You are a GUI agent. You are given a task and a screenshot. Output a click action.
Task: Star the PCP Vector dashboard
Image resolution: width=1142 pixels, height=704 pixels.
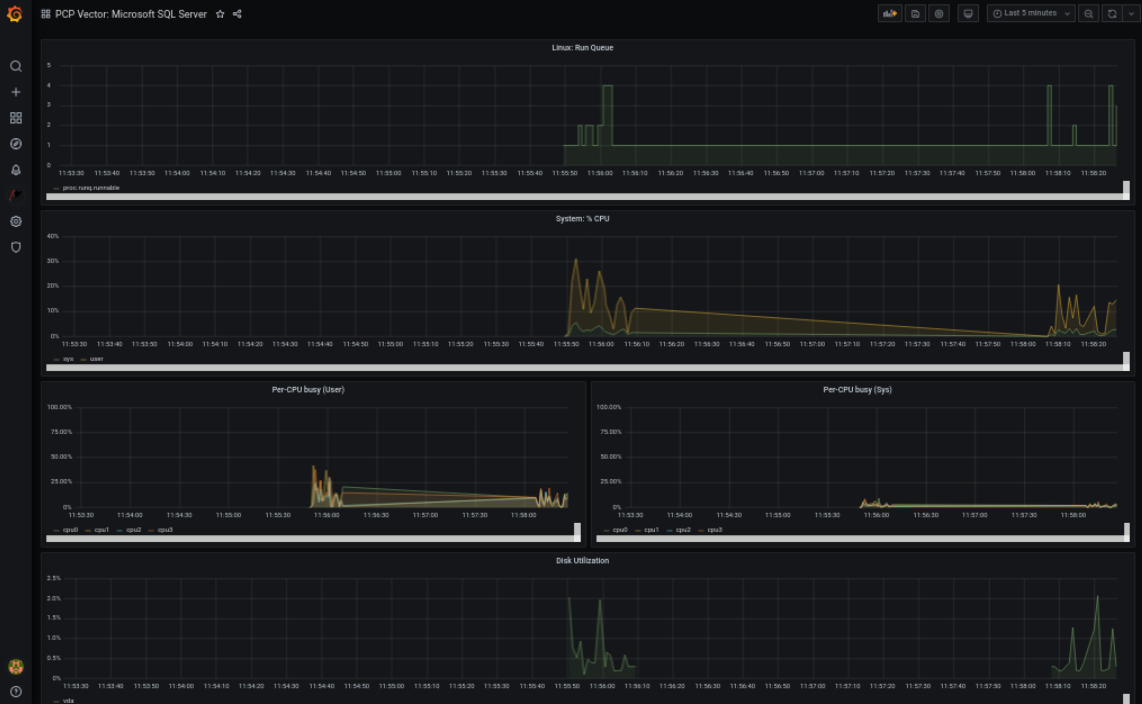coord(220,14)
